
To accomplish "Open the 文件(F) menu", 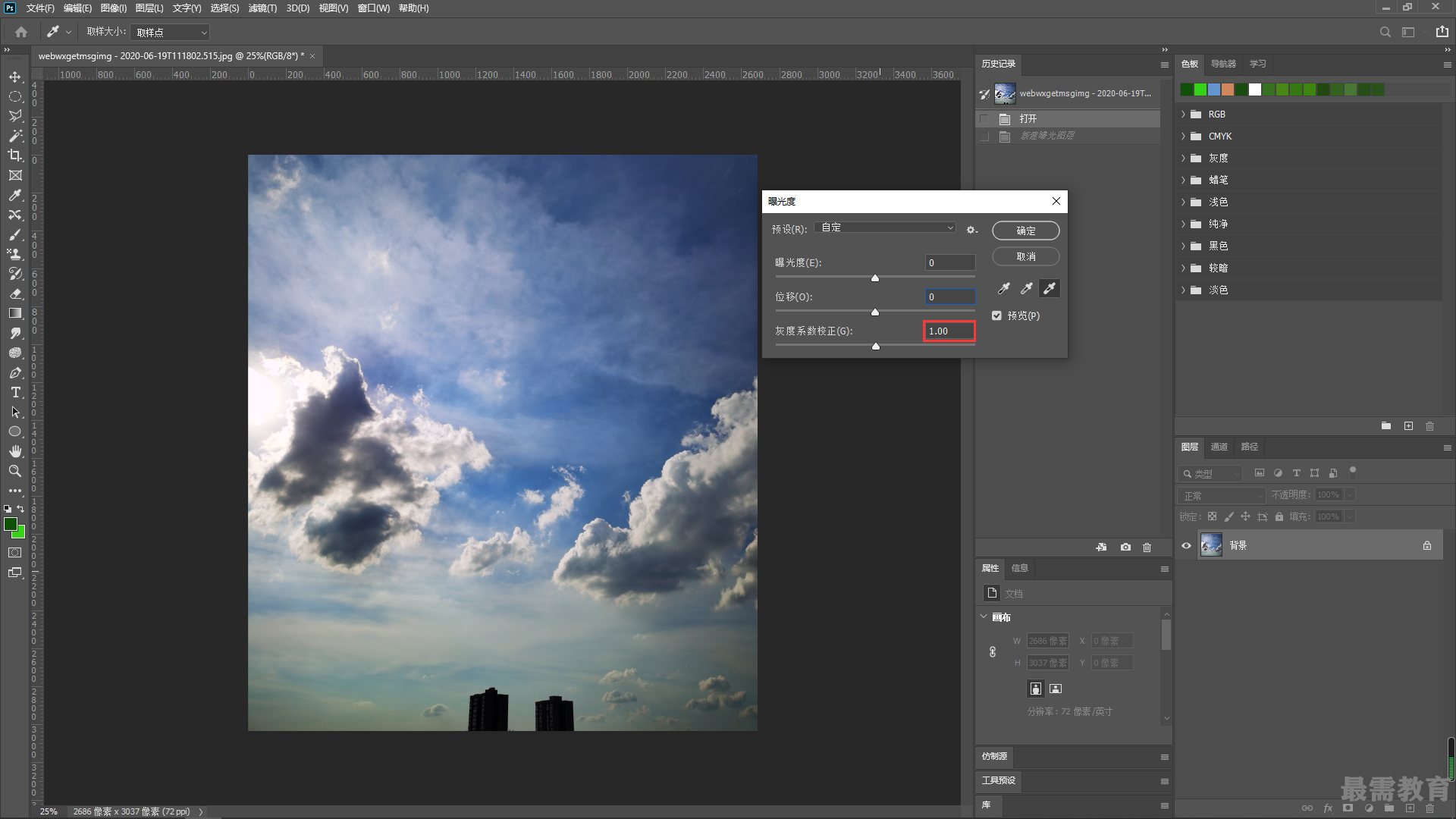I will pyautogui.click(x=40, y=8).
